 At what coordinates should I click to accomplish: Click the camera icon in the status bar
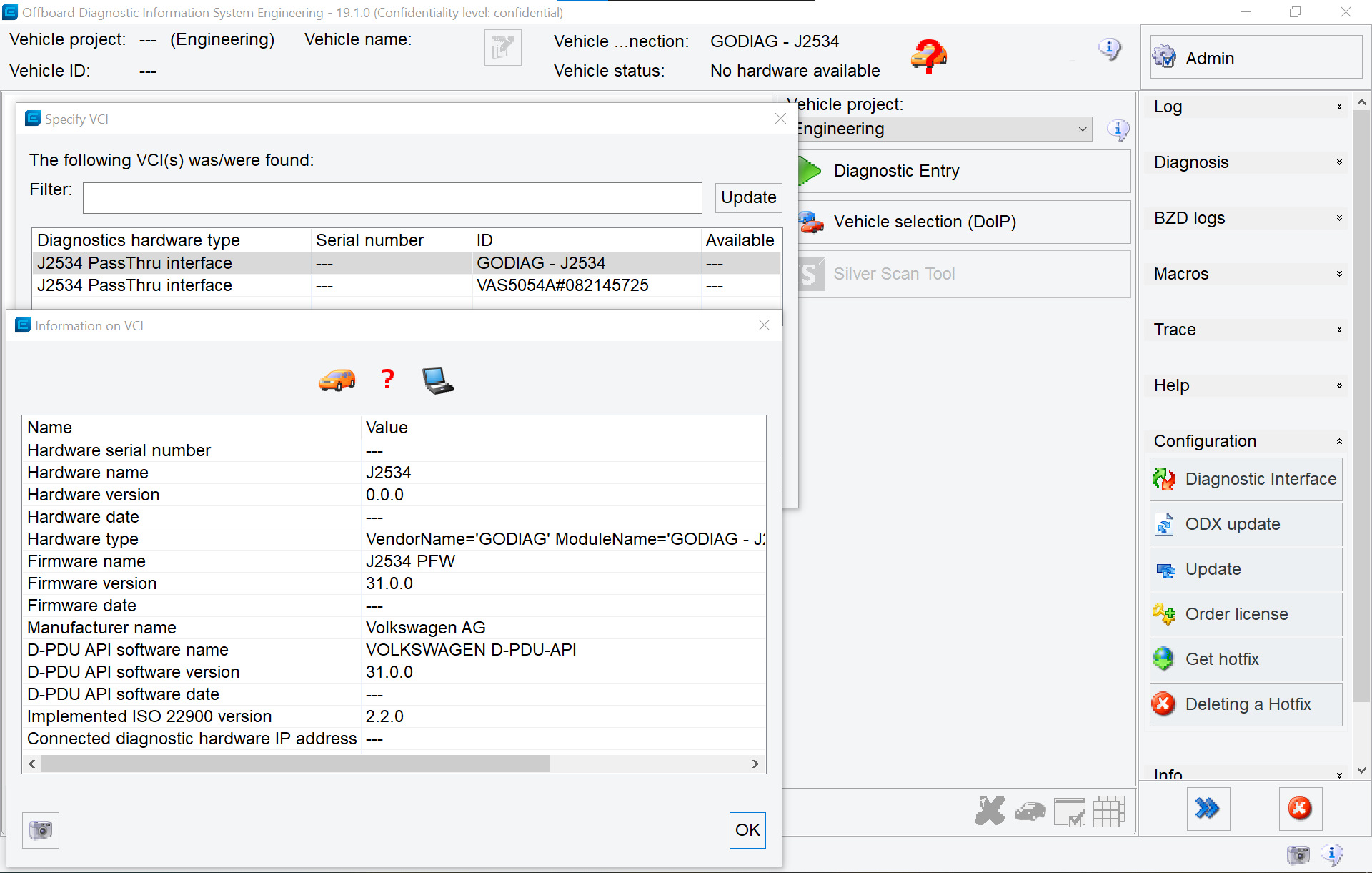click(1298, 854)
